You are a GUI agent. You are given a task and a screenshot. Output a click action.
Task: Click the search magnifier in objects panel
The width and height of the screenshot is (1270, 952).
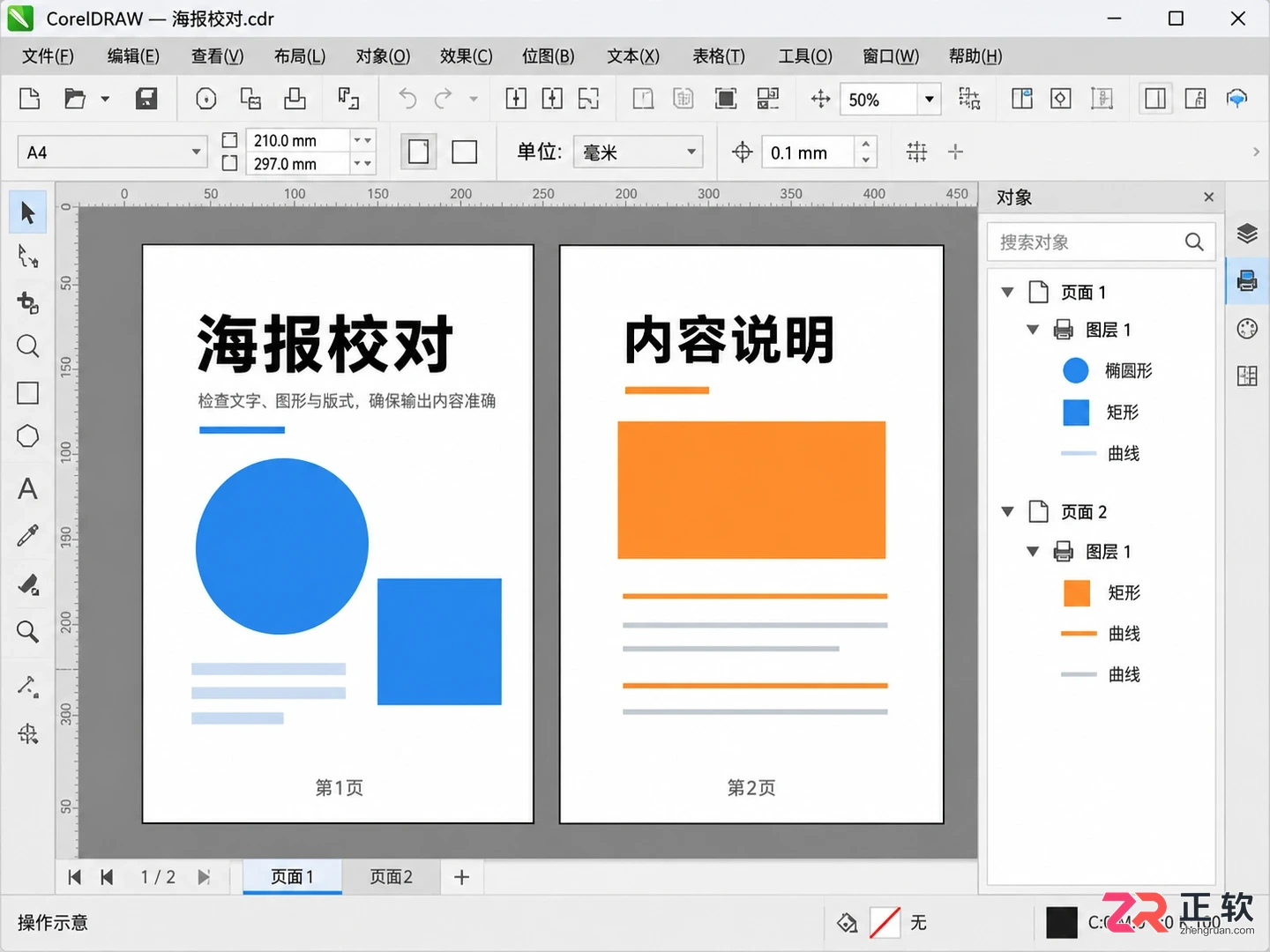point(1194,242)
